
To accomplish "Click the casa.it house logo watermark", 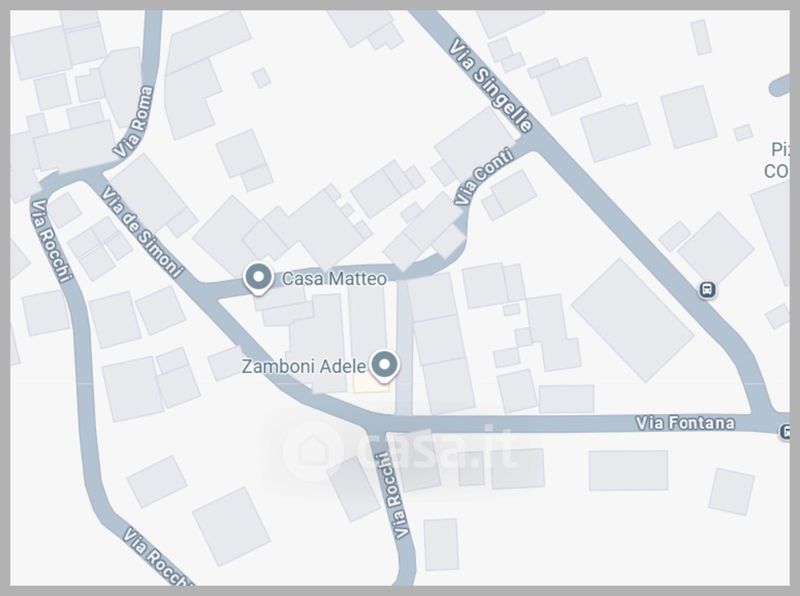I will click(x=312, y=450).
